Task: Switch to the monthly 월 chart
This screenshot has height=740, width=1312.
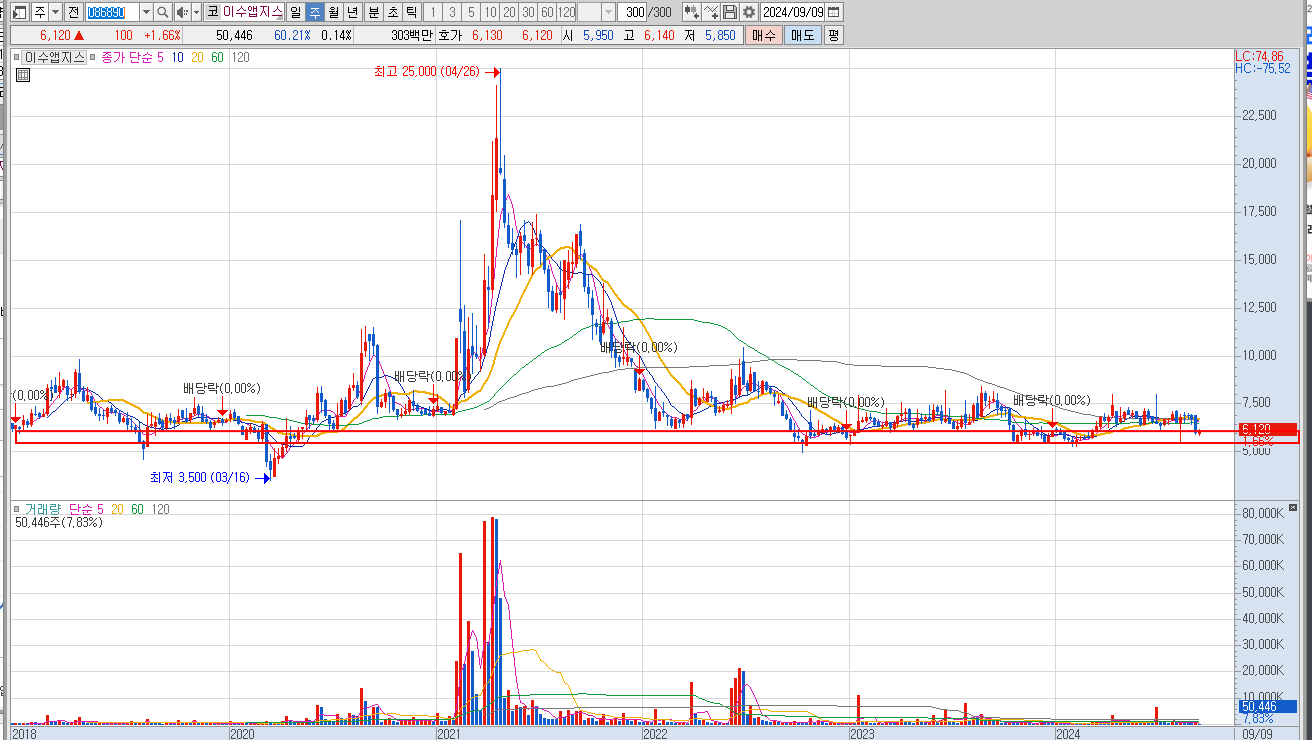Action: (334, 12)
